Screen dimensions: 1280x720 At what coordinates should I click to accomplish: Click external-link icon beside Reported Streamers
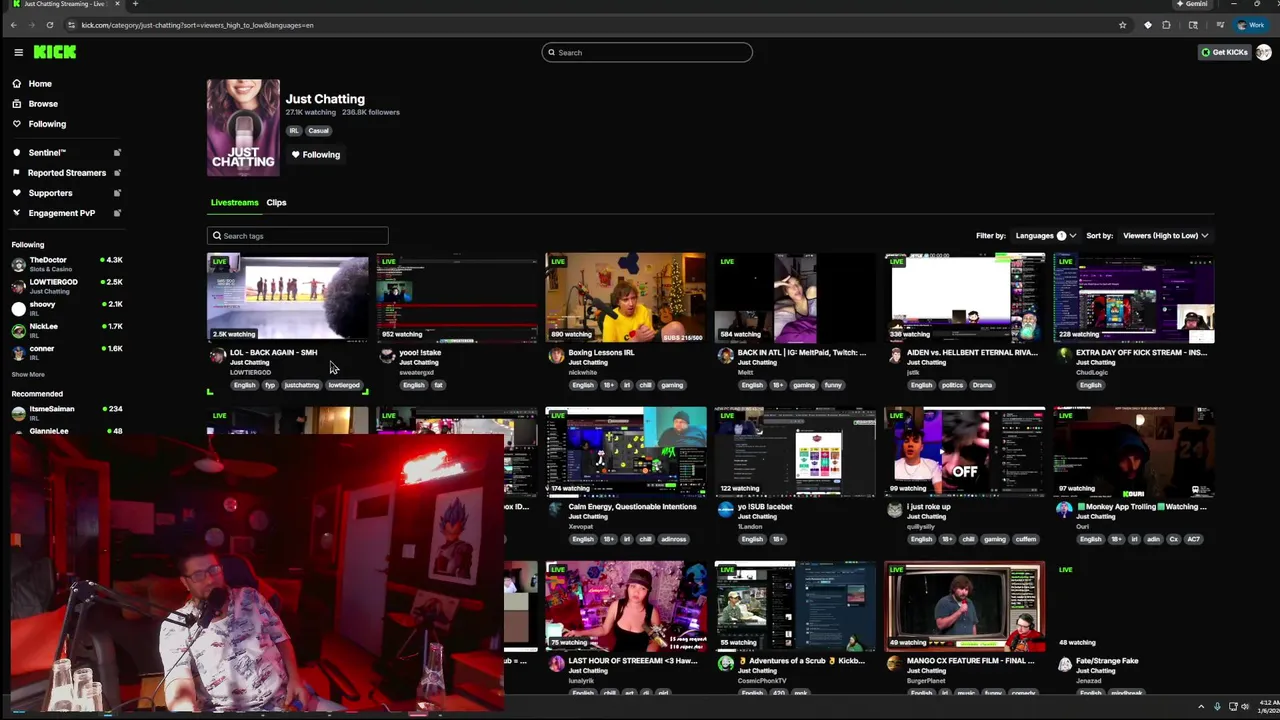[x=117, y=173]
